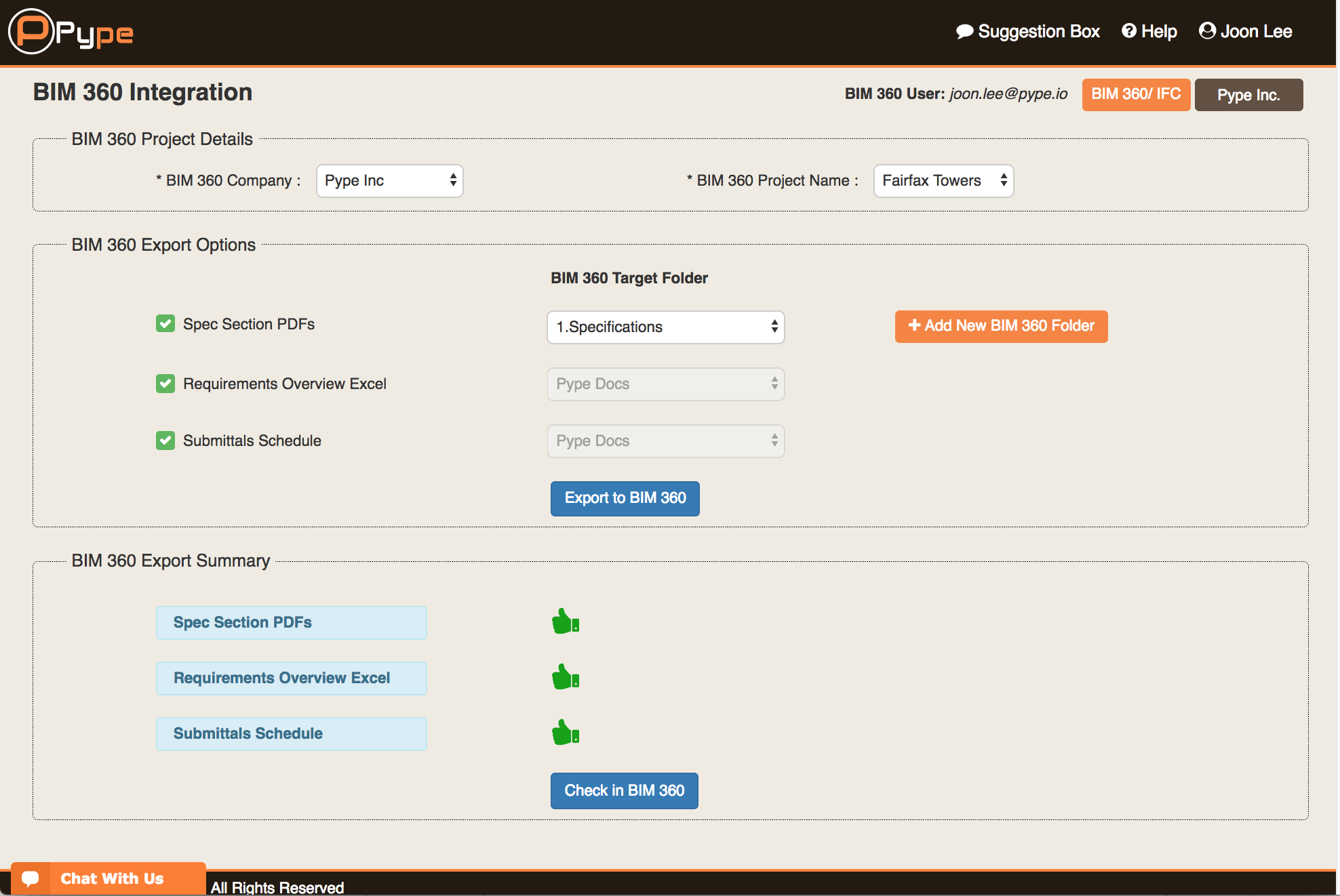
Task: Expand the BIM 360 Project Name dropdown
Action: 943,181
